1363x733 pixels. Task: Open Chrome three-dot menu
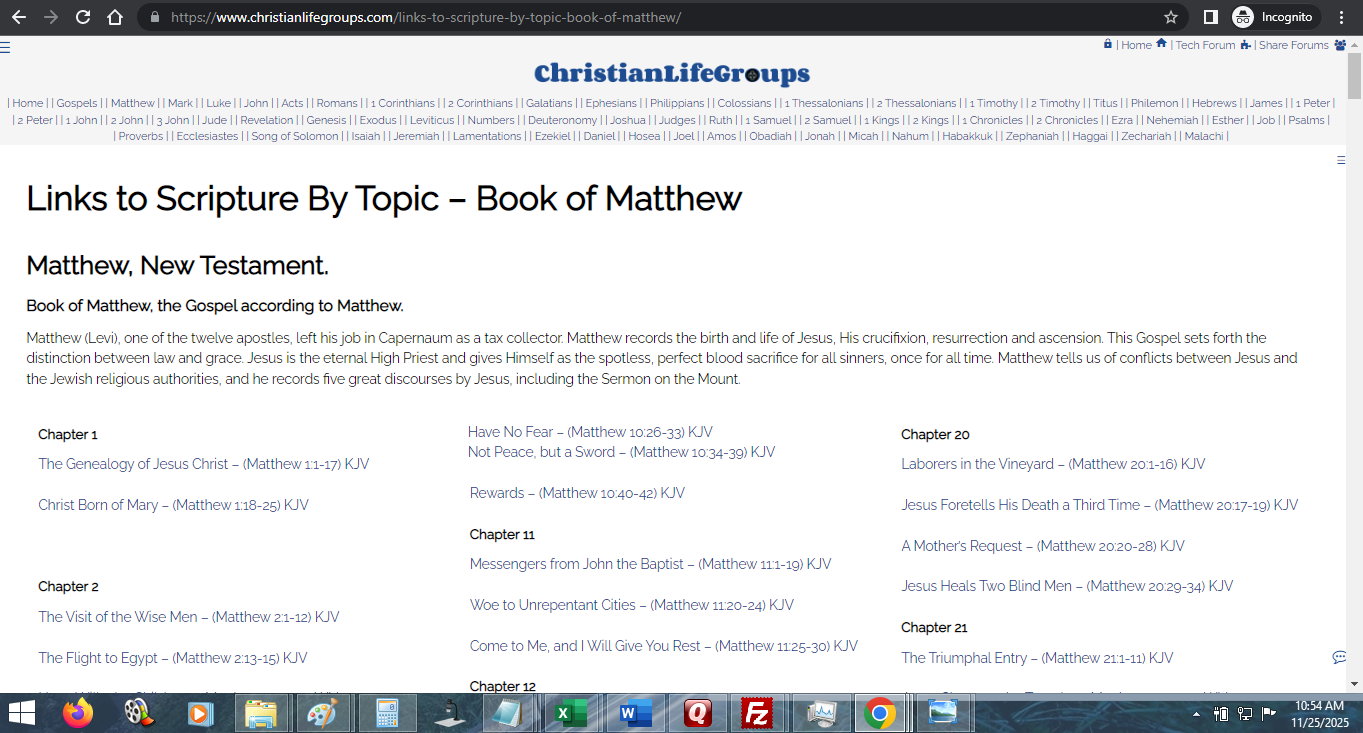pos(1342,17)
